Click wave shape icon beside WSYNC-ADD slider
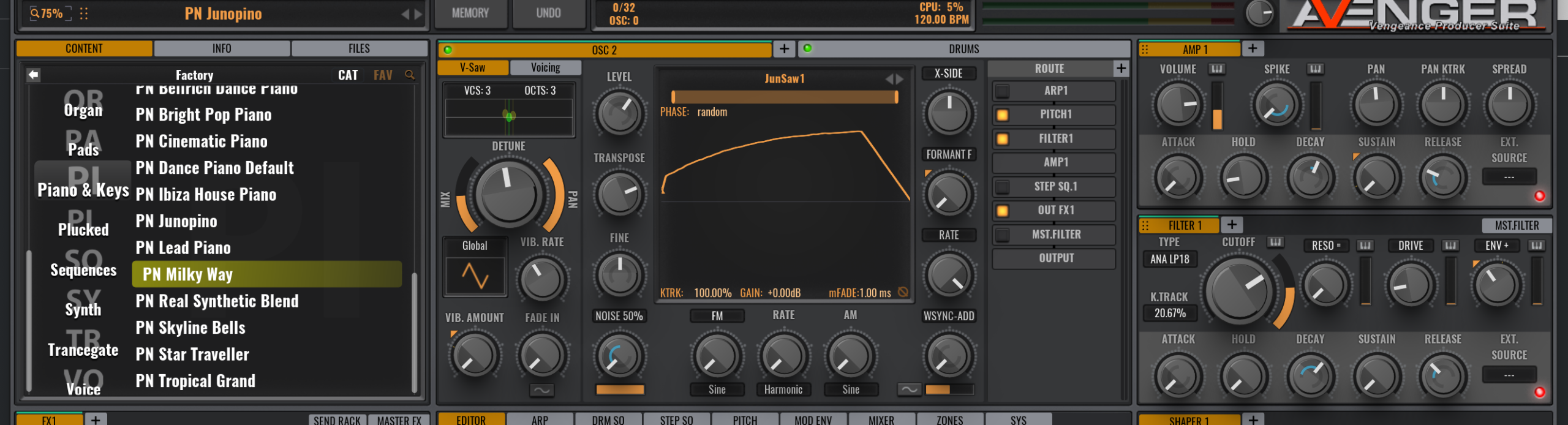The width and height of the screenshot is (1568, 425). [910, 389]
